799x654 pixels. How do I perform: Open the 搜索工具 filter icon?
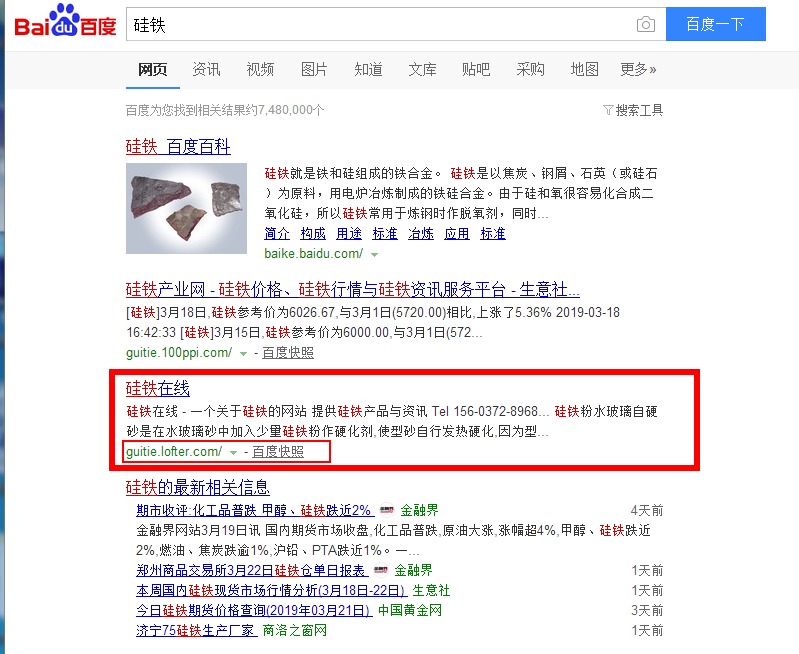[607, 110]
